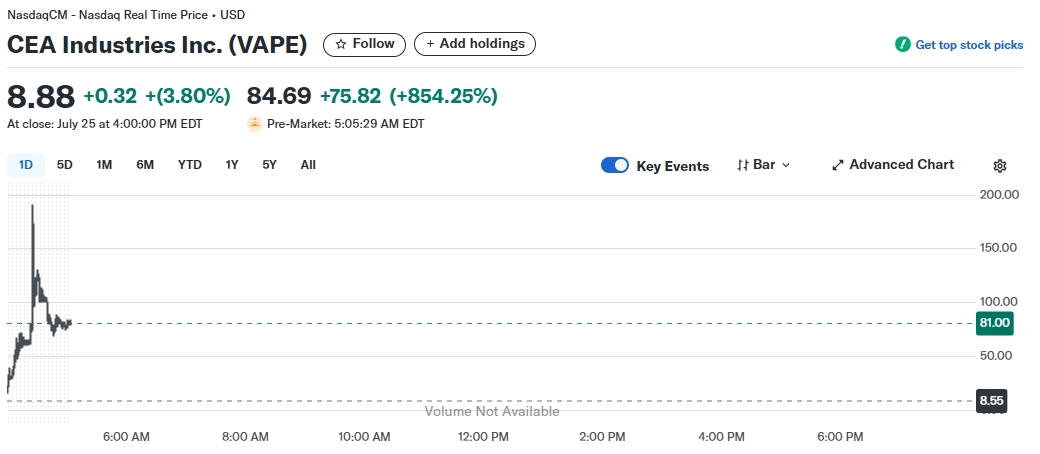
Task: Open the Get top stock picks link
Action: click(969, 45)
